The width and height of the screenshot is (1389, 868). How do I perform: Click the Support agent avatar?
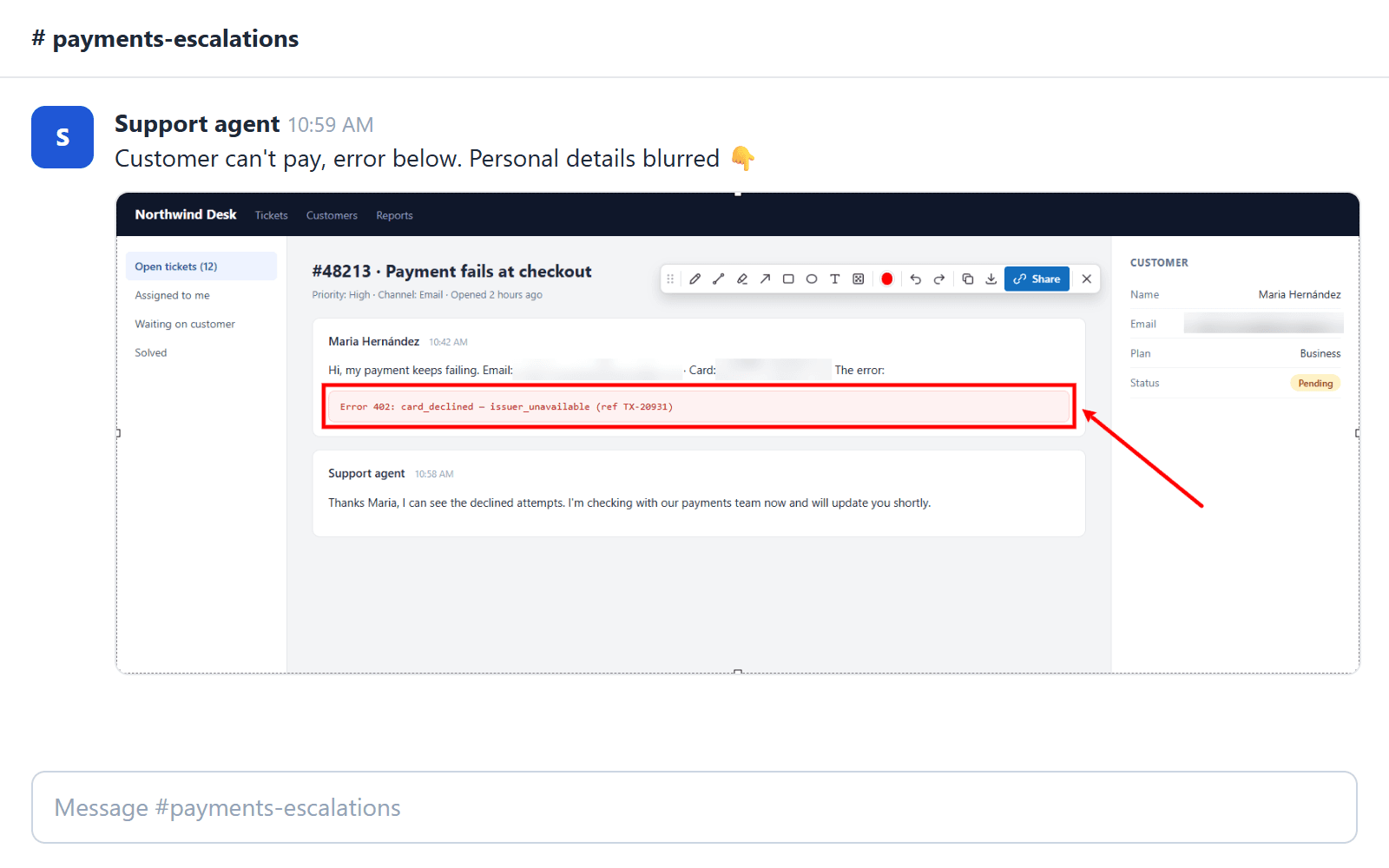click(x=63, y=137)
